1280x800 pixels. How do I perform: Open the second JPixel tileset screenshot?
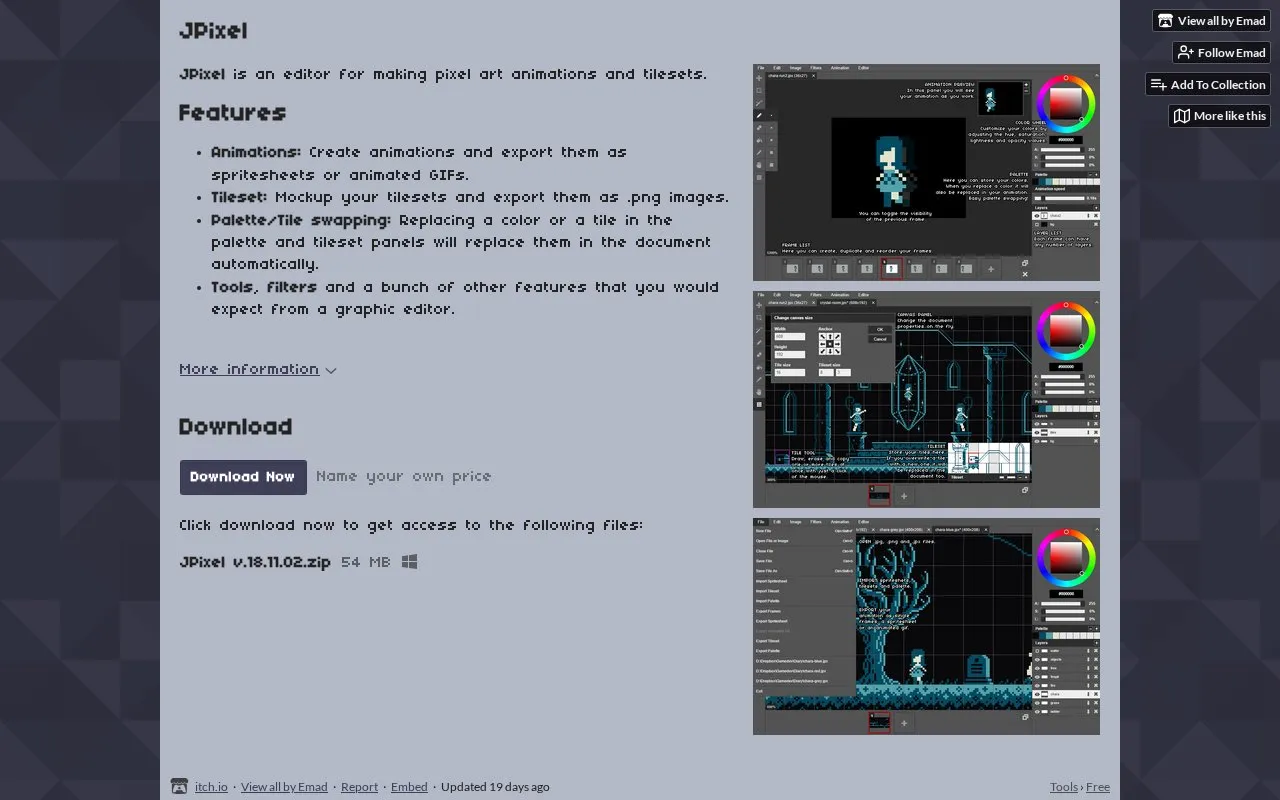click(x=926, y=399)
